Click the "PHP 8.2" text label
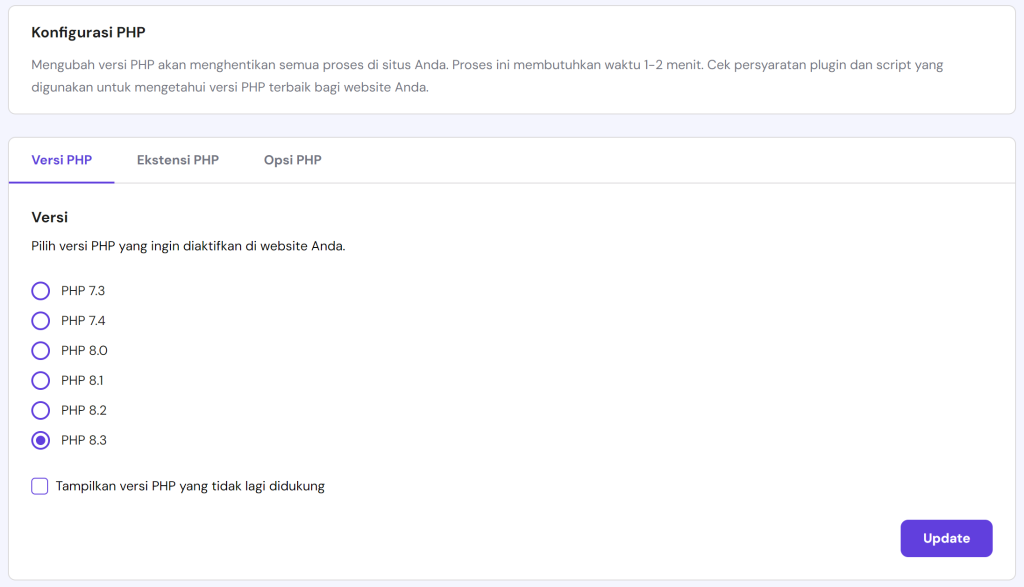The height and width of the screenshot is (587, 1024). (x=84, y=410)
